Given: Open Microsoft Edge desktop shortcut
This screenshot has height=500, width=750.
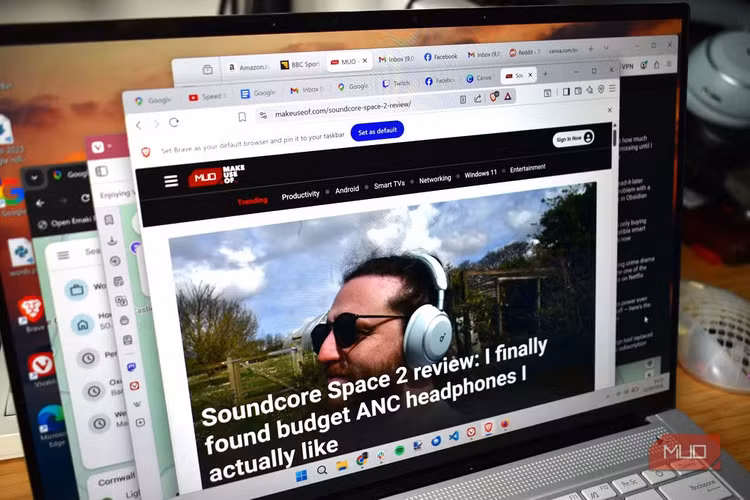Looking at the screenshot, I should (x=50, y=425).
